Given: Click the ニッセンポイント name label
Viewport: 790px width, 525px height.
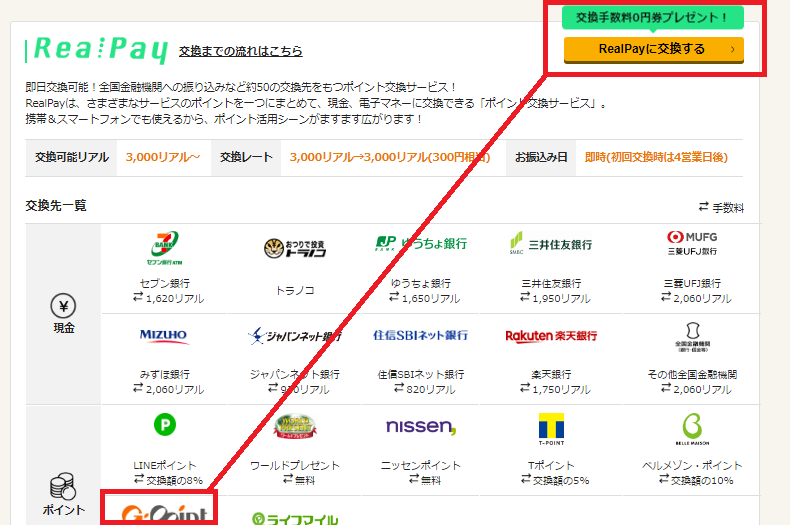Looking at the screenshot, I should (x=421, y=465).
